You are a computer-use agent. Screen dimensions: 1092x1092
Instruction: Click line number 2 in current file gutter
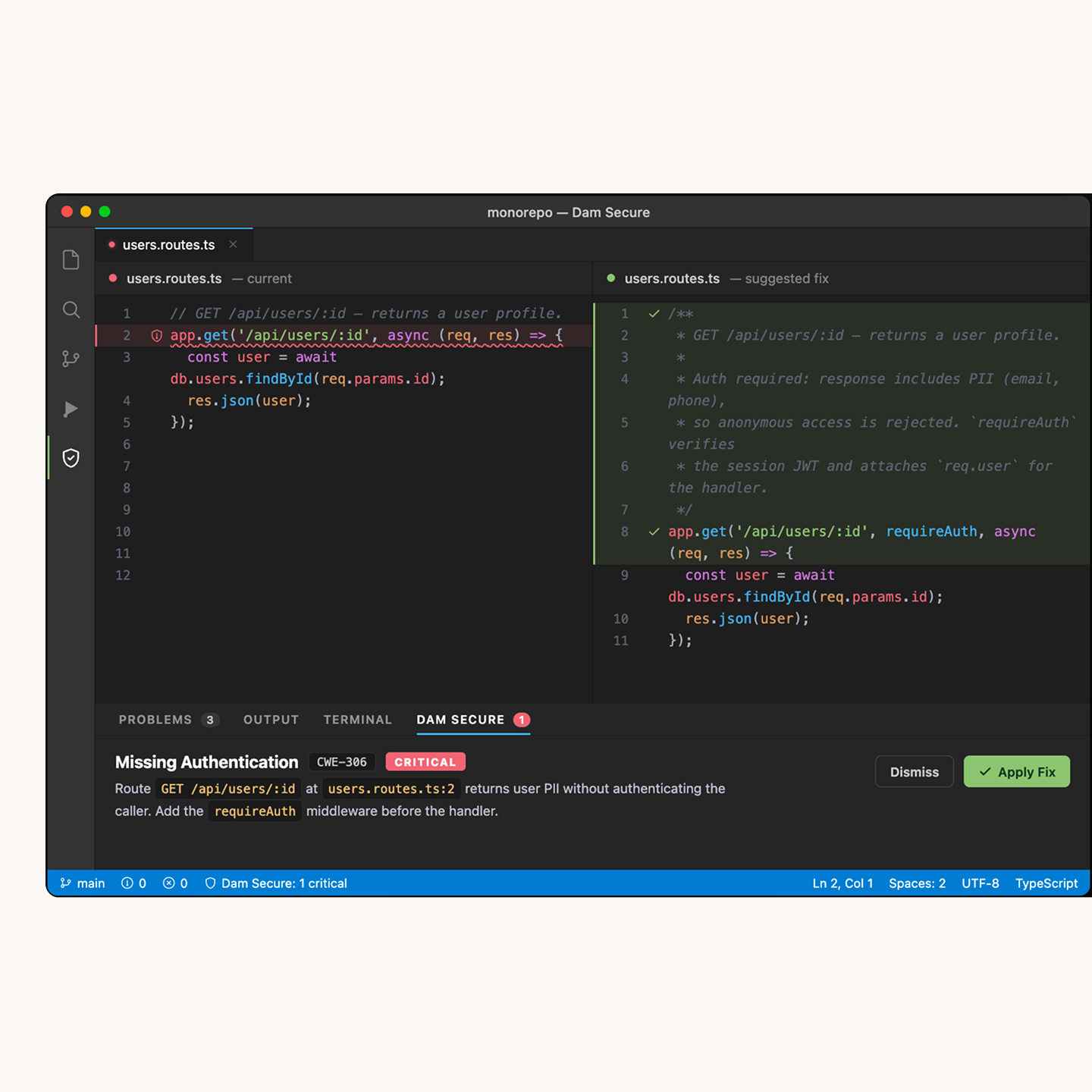pyautogui.click(x=127, y=336)
